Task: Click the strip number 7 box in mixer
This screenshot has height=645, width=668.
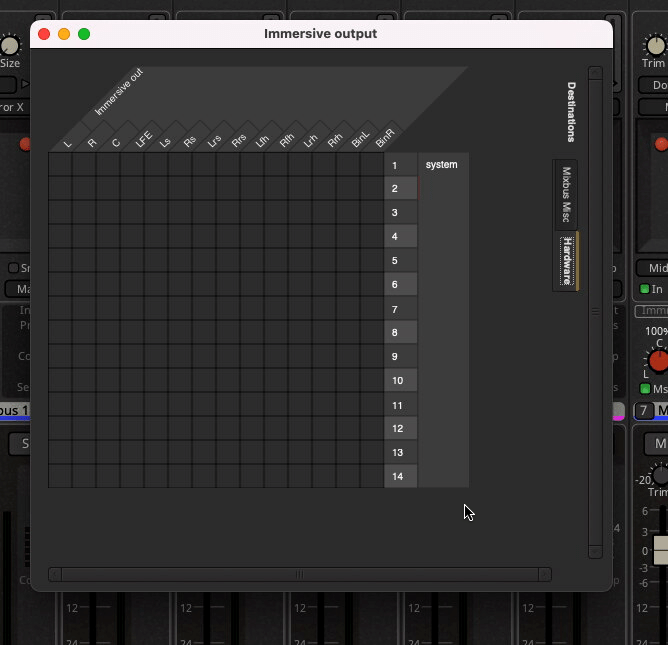Action: [x=644, y=411]
